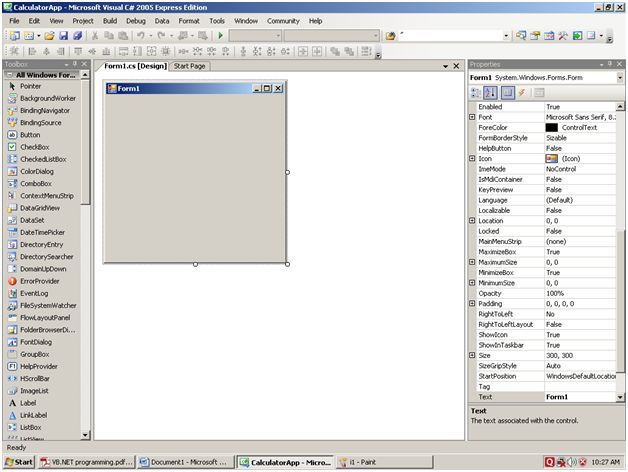Image resolution: width=628 pixels, height=472 pixels.
Task: Click the Send to Back layout icon
Action: pyautogui.click(x=349, y=51)
